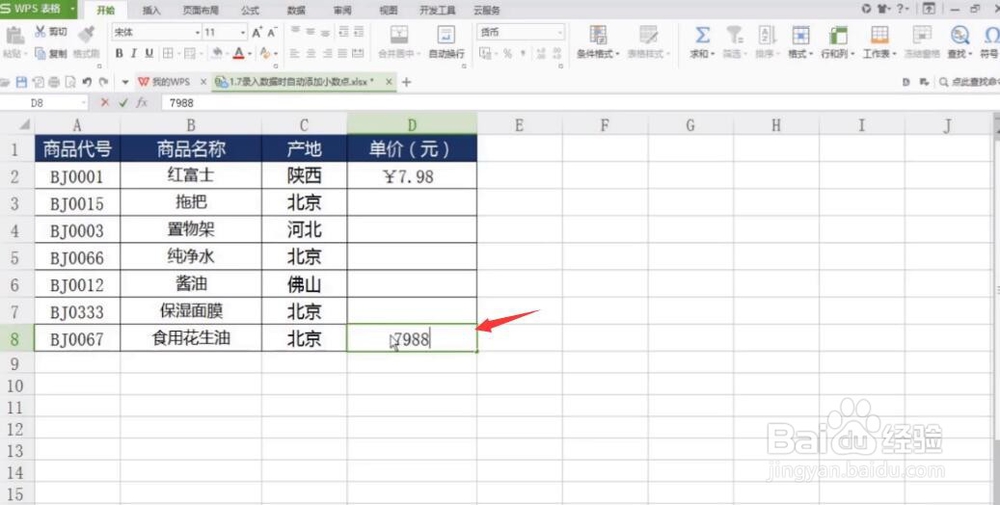Image resolution: width=1000 pixels, height=505 pixels.
Task: Select the Format Painter brush (格式刷)
Action: coord(86,33)
